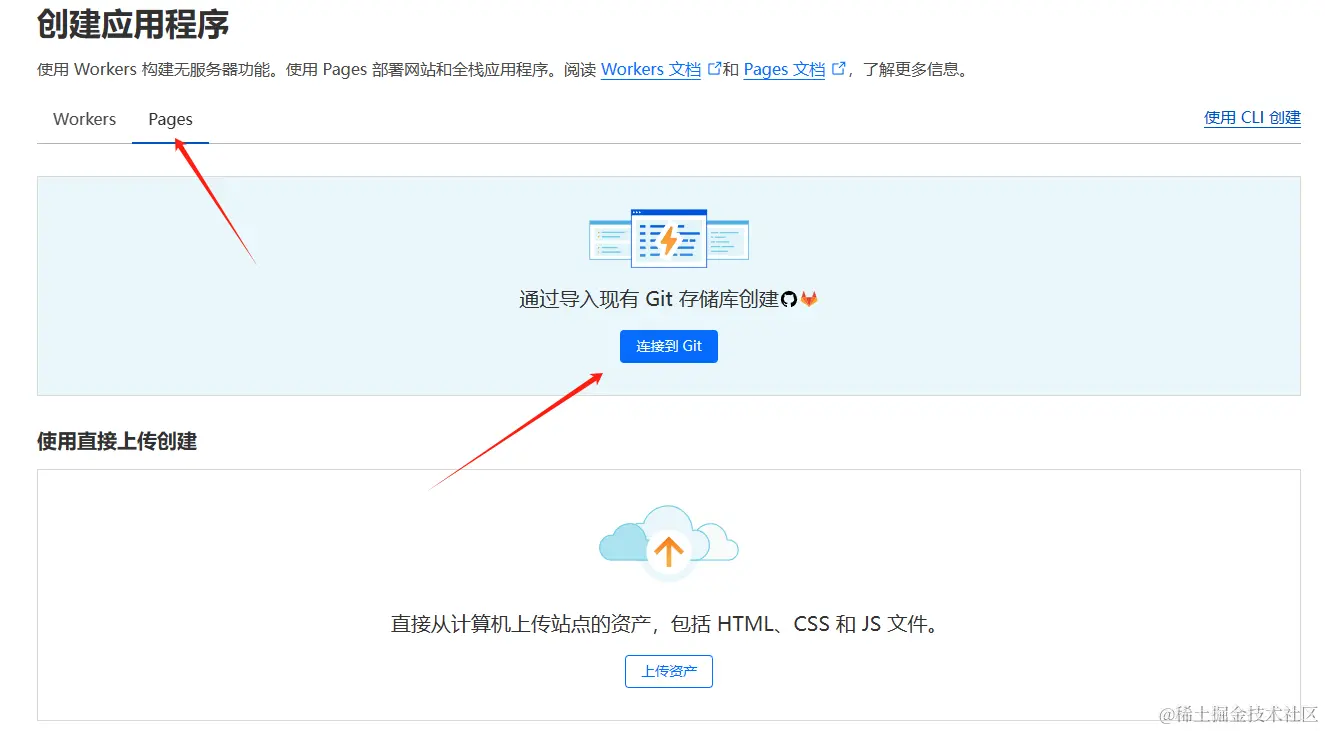Click external-link icon beside Workers 文档
The height and width of the screenshot is (731, 1325).
click(714, 68)
